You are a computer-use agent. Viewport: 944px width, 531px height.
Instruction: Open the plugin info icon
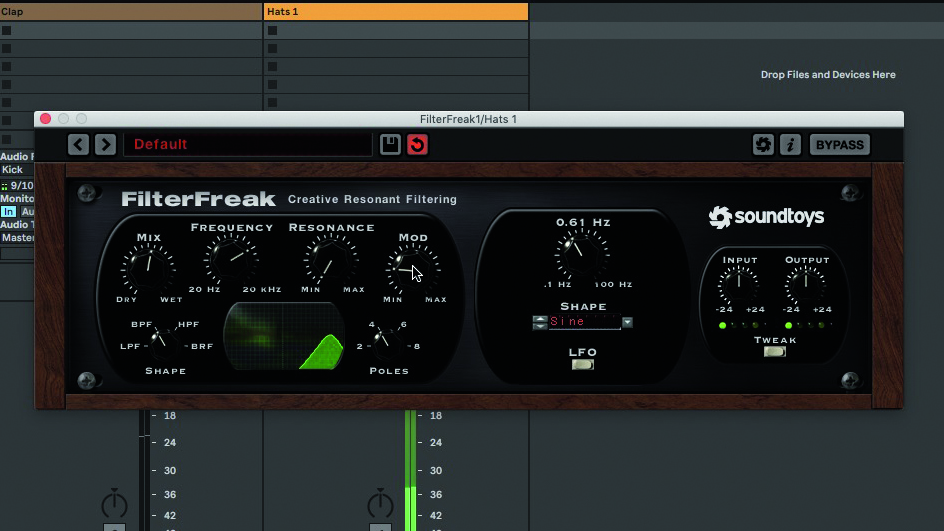790,144
